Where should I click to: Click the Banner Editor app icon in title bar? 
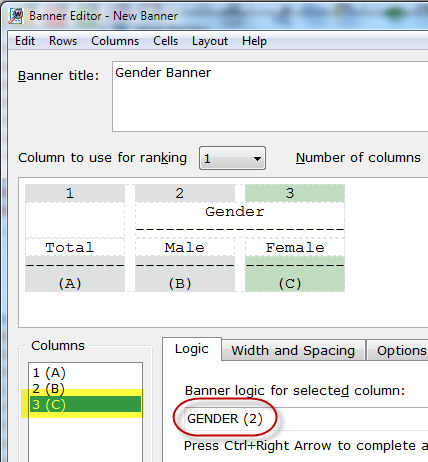click(16, 16)
